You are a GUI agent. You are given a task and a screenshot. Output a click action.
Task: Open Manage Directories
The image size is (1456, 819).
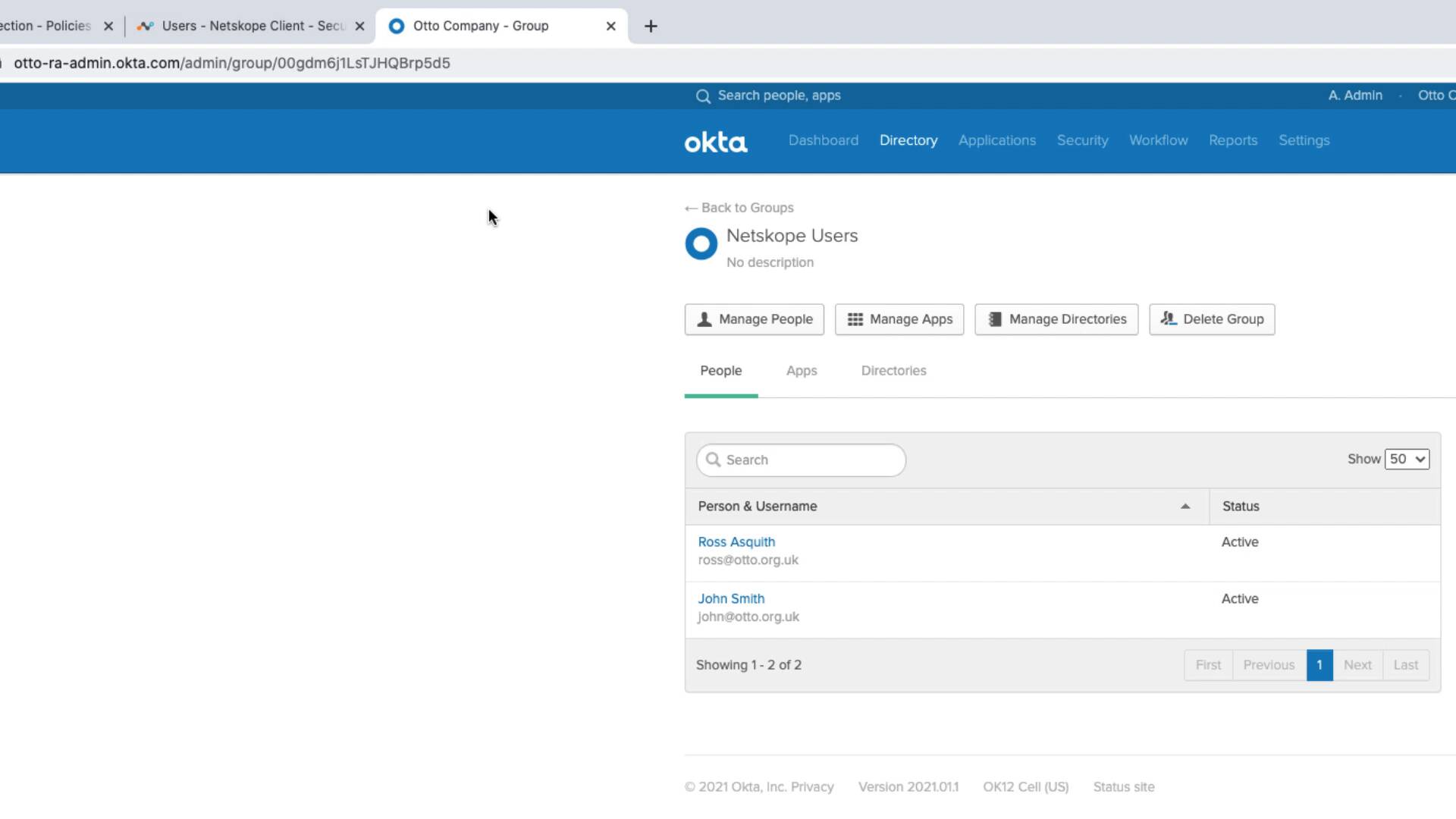click(1056, 319)
